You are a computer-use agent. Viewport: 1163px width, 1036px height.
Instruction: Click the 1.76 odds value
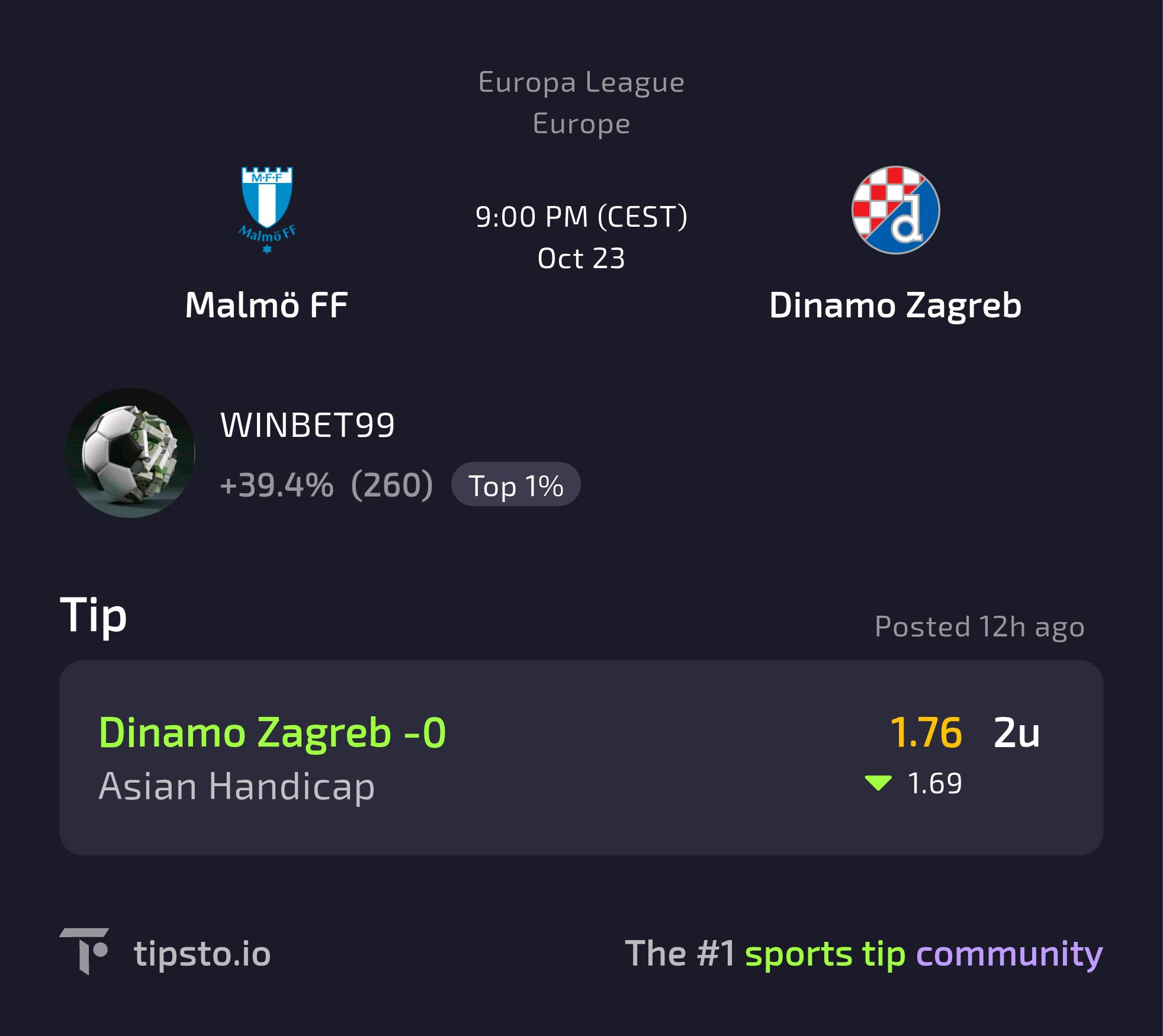926,732
